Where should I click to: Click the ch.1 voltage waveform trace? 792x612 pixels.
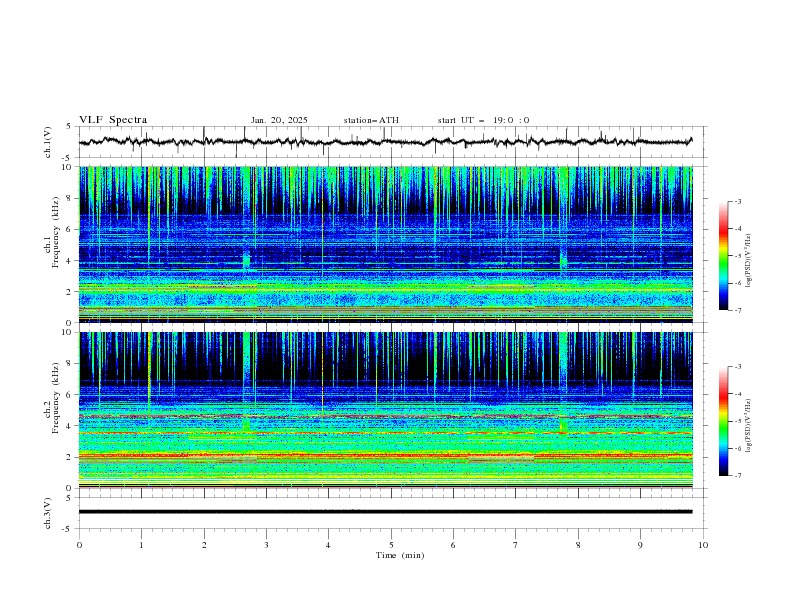click(385, 142)
